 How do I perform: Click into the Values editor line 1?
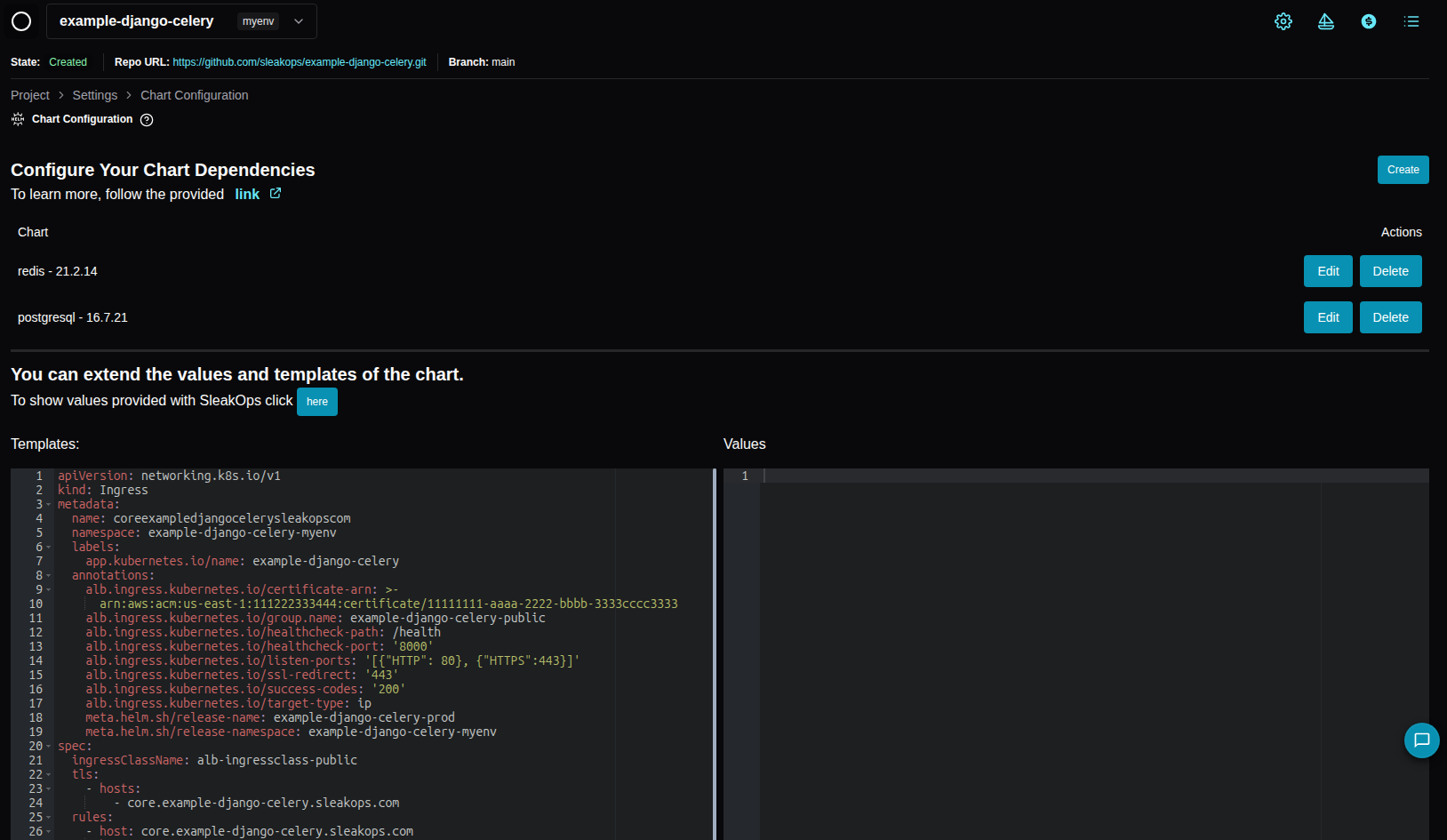click(x=1093, y=476)
